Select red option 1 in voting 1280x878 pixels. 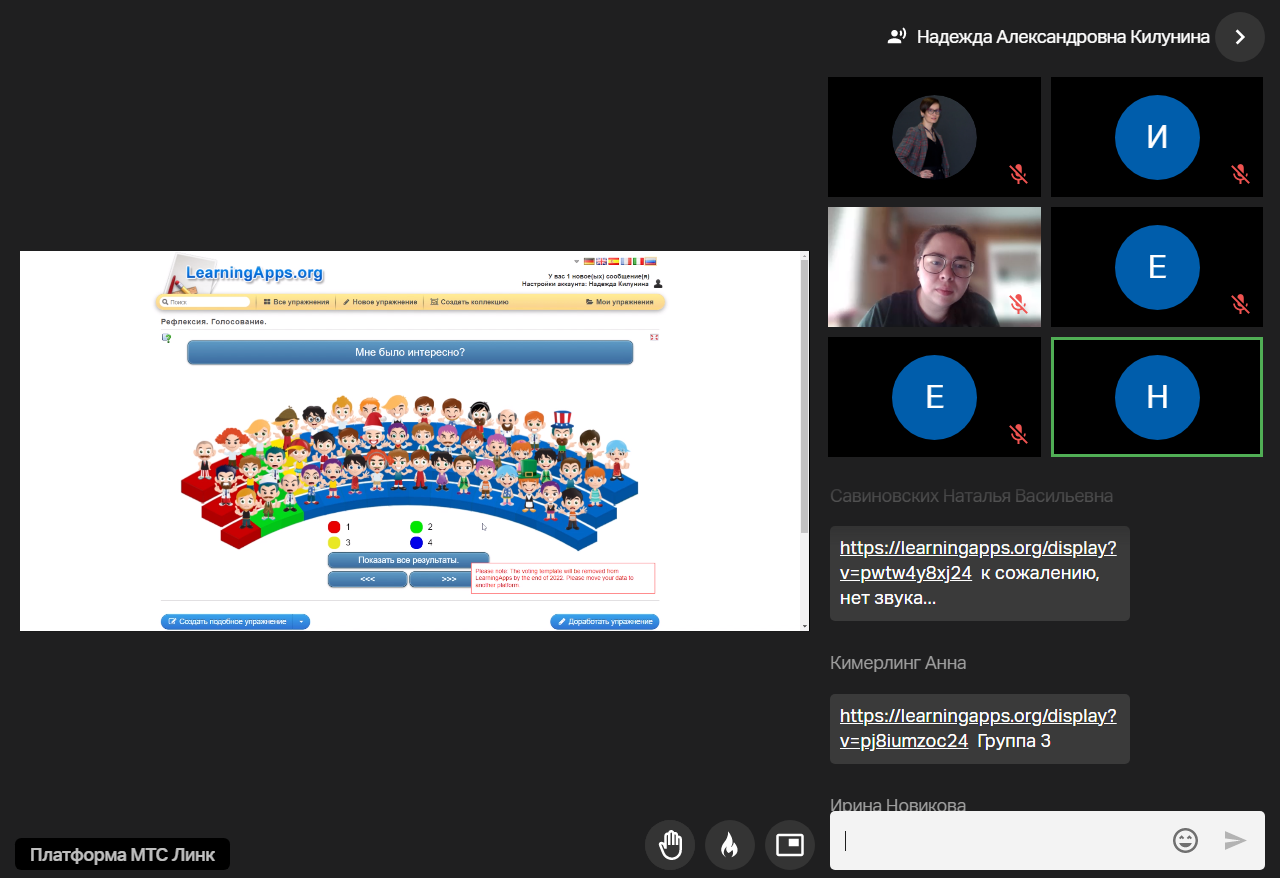(334, 527)
